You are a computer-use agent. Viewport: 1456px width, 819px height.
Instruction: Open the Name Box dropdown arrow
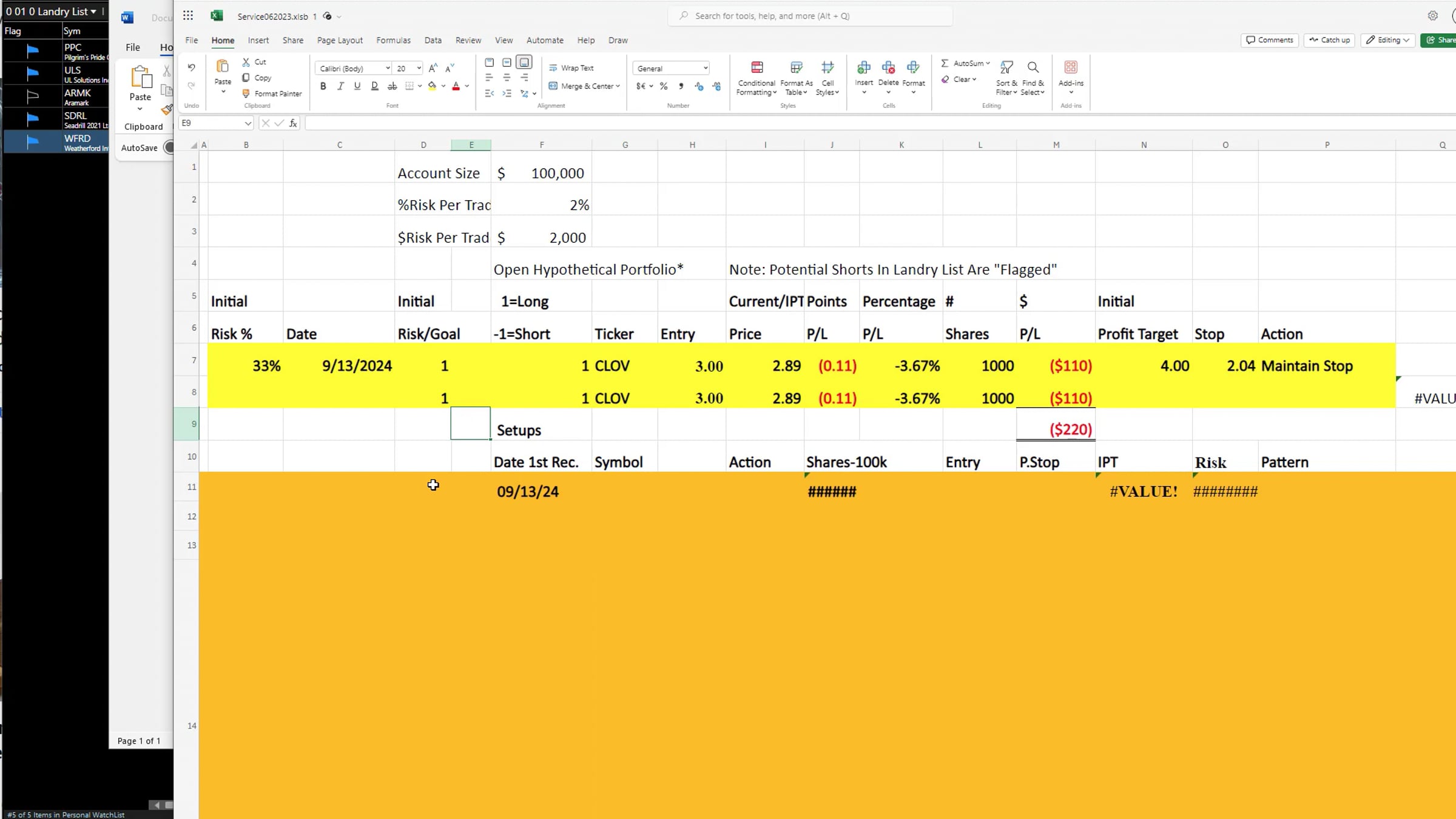(x=248, y=123)
